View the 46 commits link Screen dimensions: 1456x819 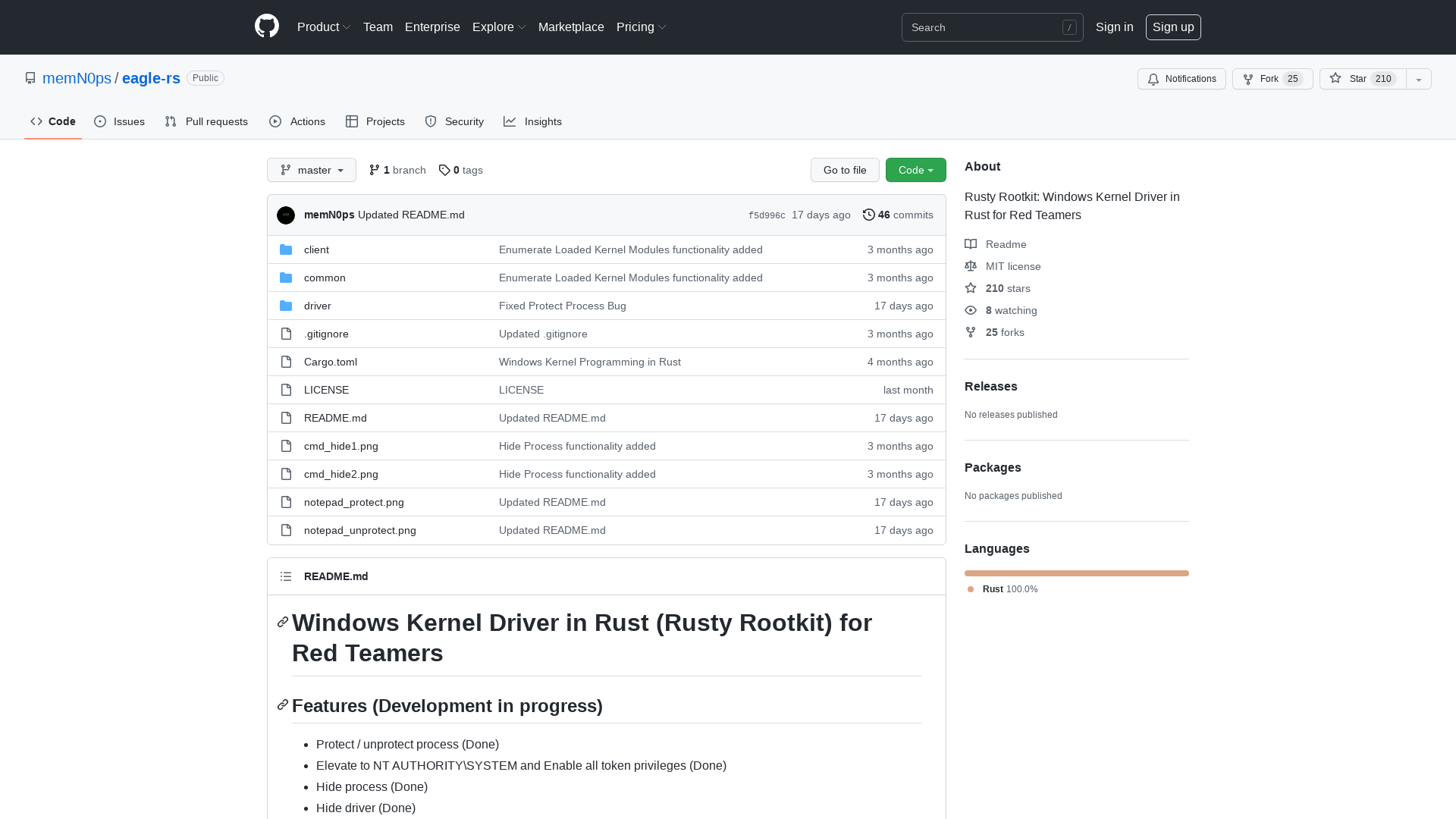pyautogui.click(x=898, y=215)
